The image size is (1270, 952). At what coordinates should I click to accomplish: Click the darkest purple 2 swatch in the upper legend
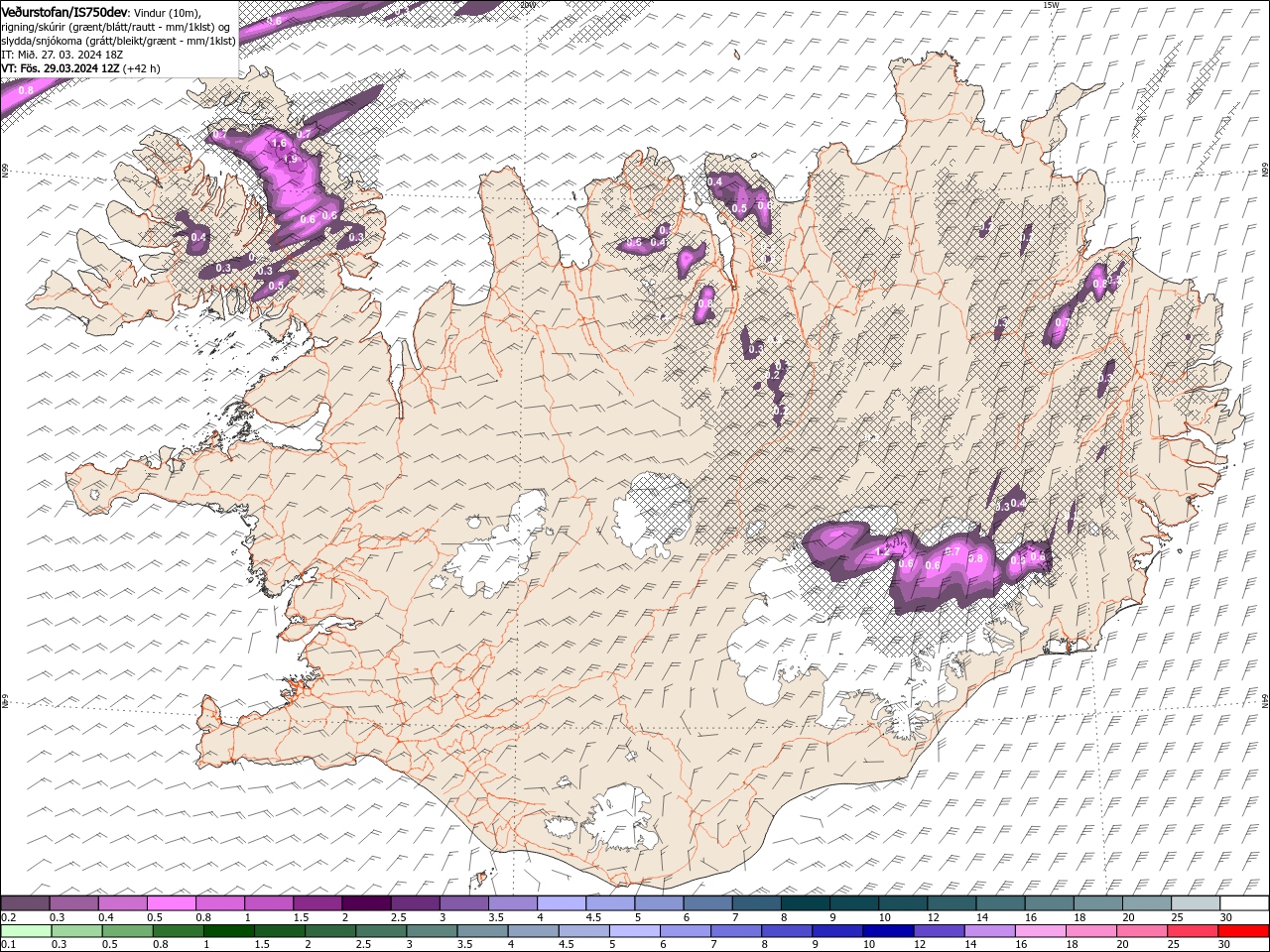365,903
